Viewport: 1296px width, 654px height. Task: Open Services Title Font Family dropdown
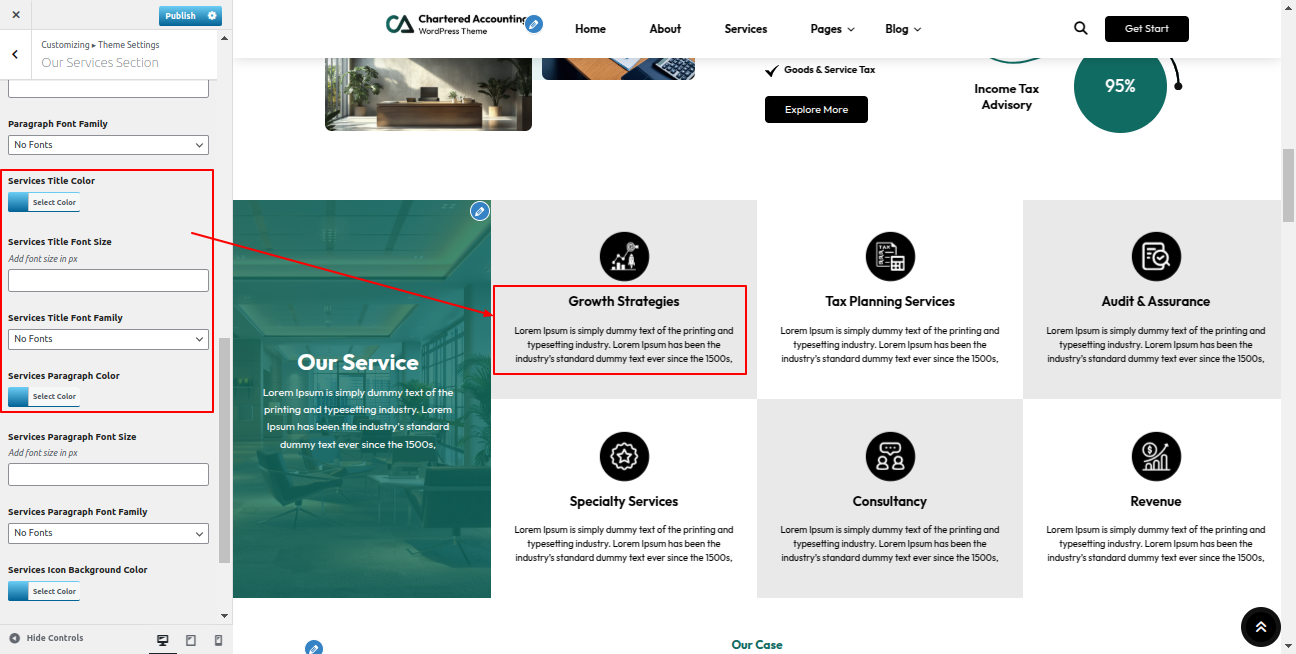pos(108,339)
